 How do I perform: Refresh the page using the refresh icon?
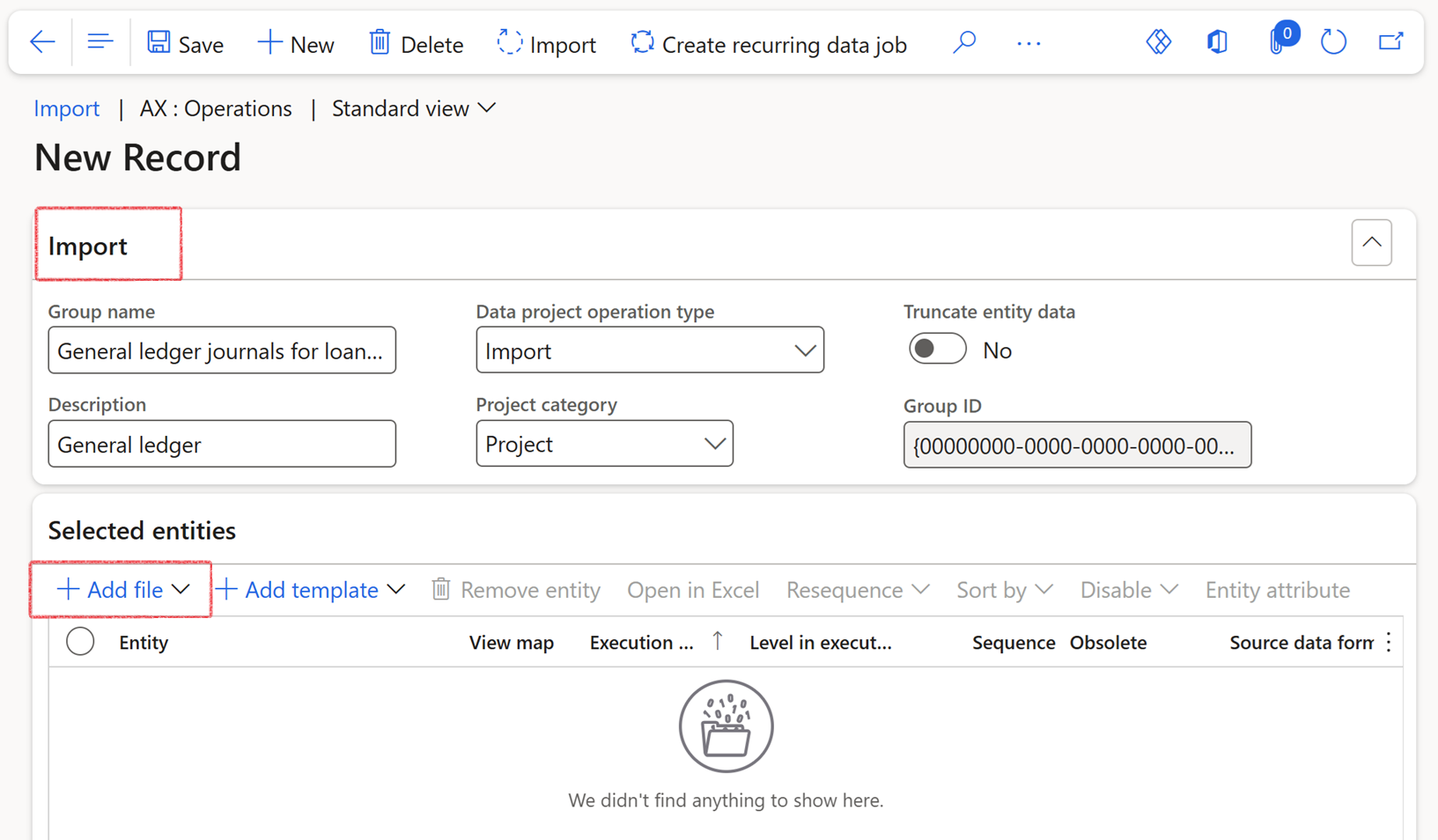point(1333,42)
